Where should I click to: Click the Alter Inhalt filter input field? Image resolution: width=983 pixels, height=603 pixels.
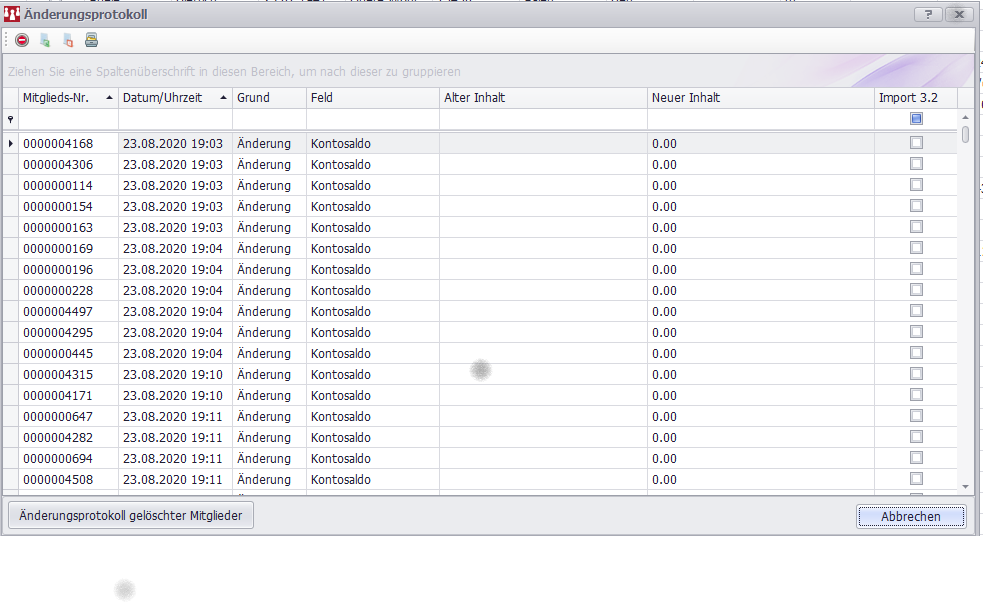click(x=542, y=119)
